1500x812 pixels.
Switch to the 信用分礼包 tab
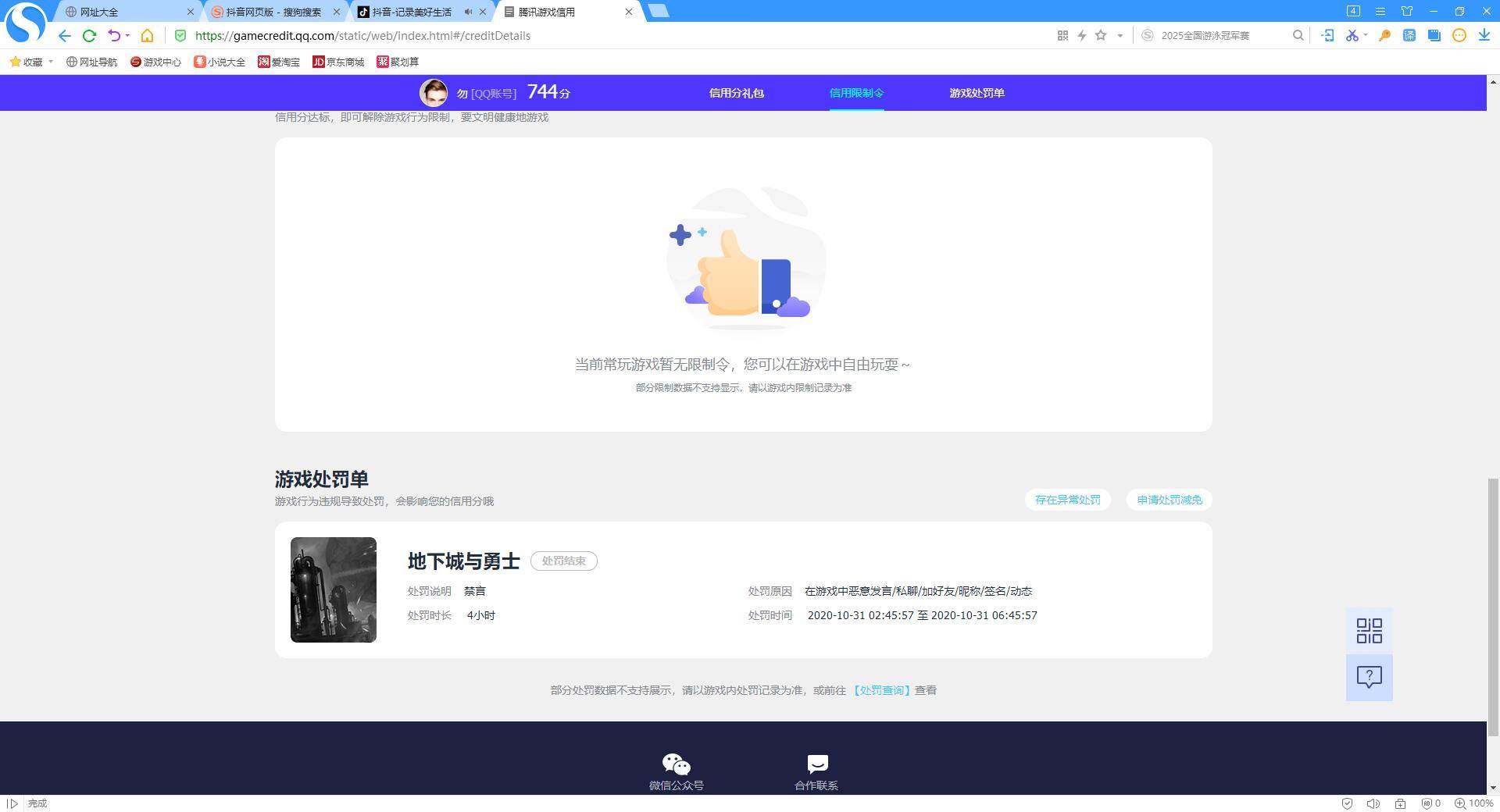(736, 93)
